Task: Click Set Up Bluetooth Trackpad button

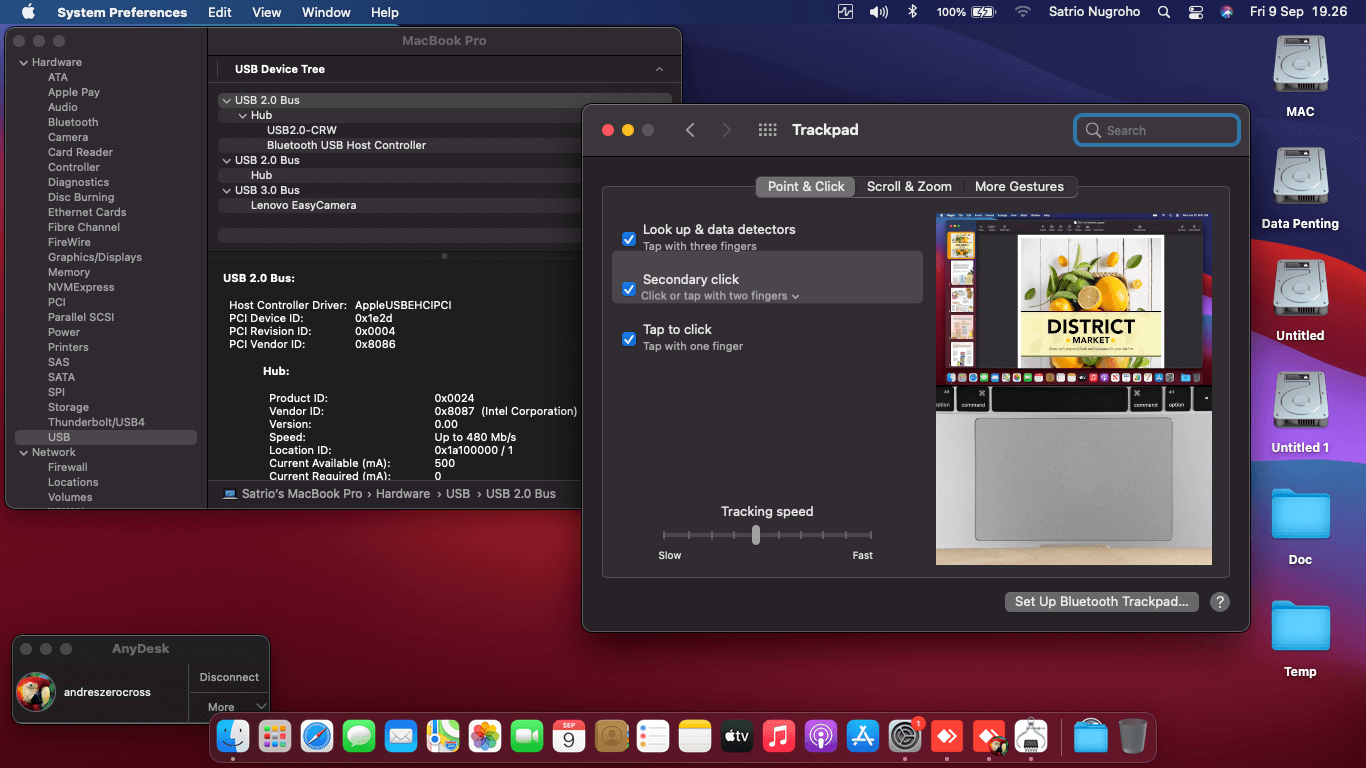Action: (1101, 601)
